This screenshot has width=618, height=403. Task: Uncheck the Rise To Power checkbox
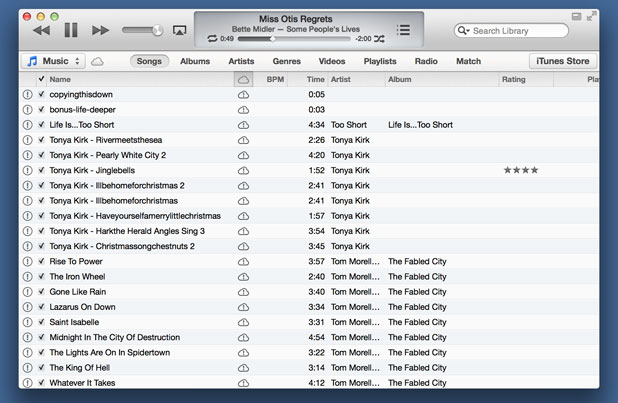[x=41, y=261]
